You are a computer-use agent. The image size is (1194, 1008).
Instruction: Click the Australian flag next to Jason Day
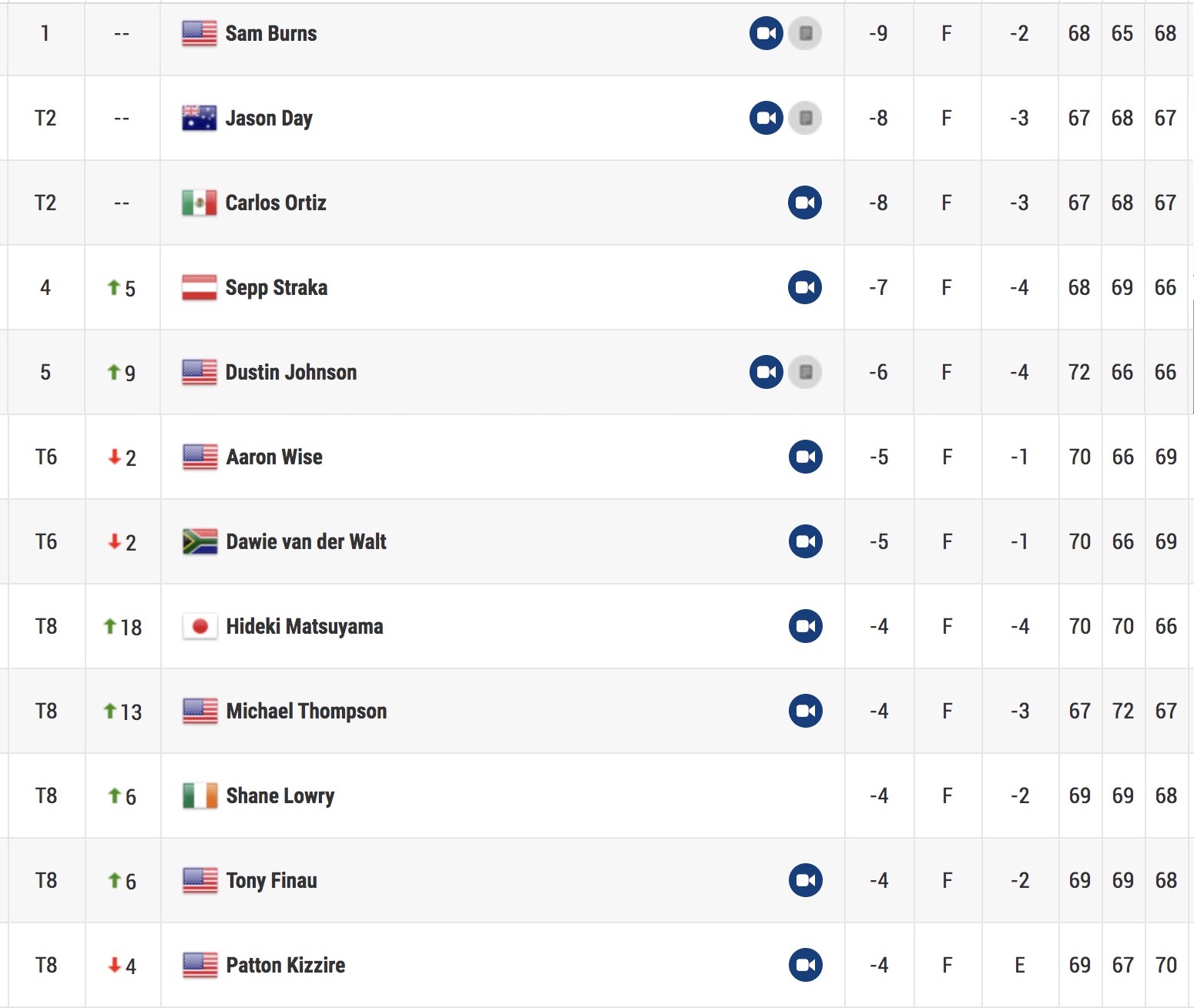click(200, 118)
